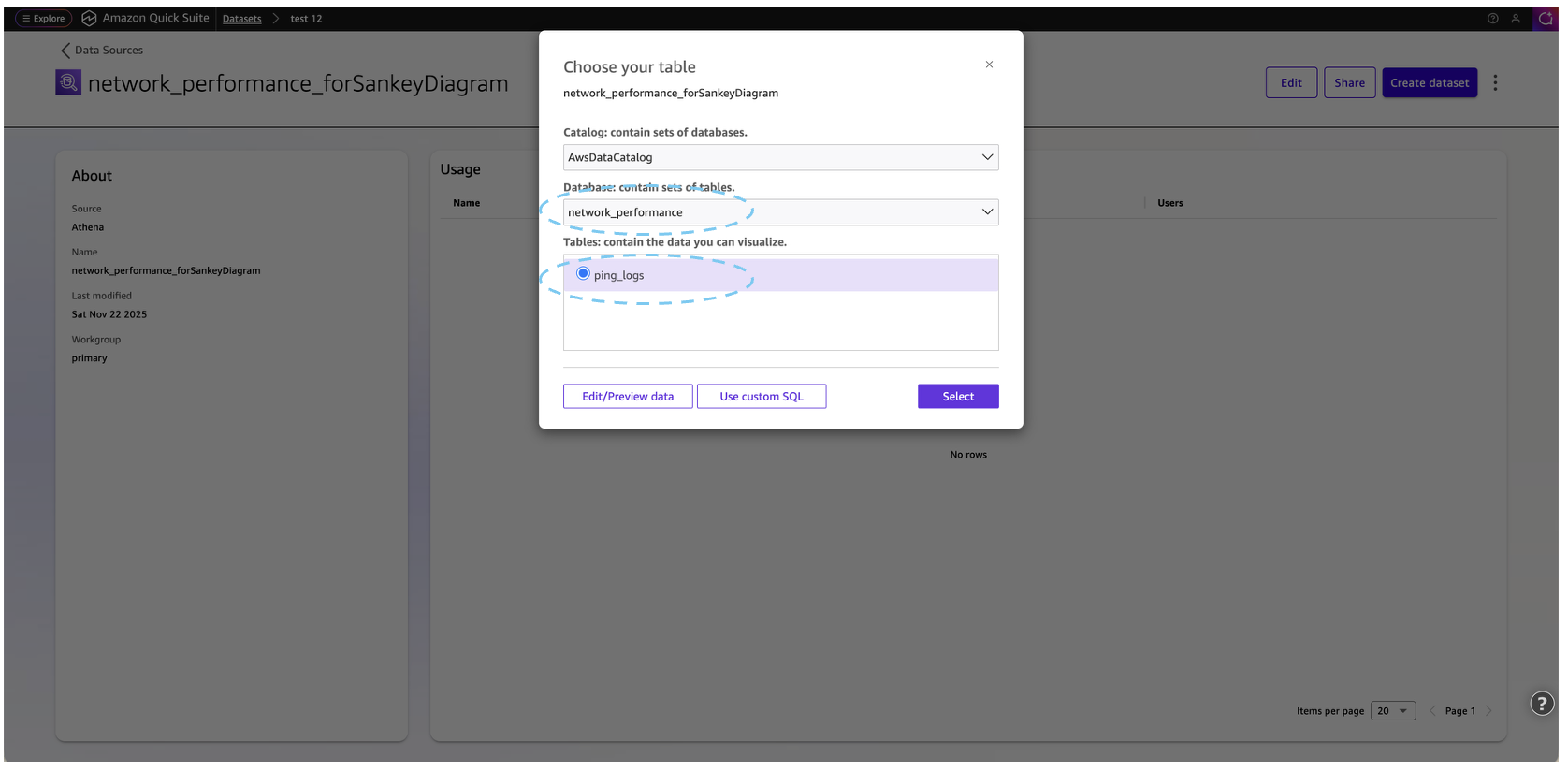Open the help icon in top bar
The height and width of the screenshot is (771, 1568).
1493,19
